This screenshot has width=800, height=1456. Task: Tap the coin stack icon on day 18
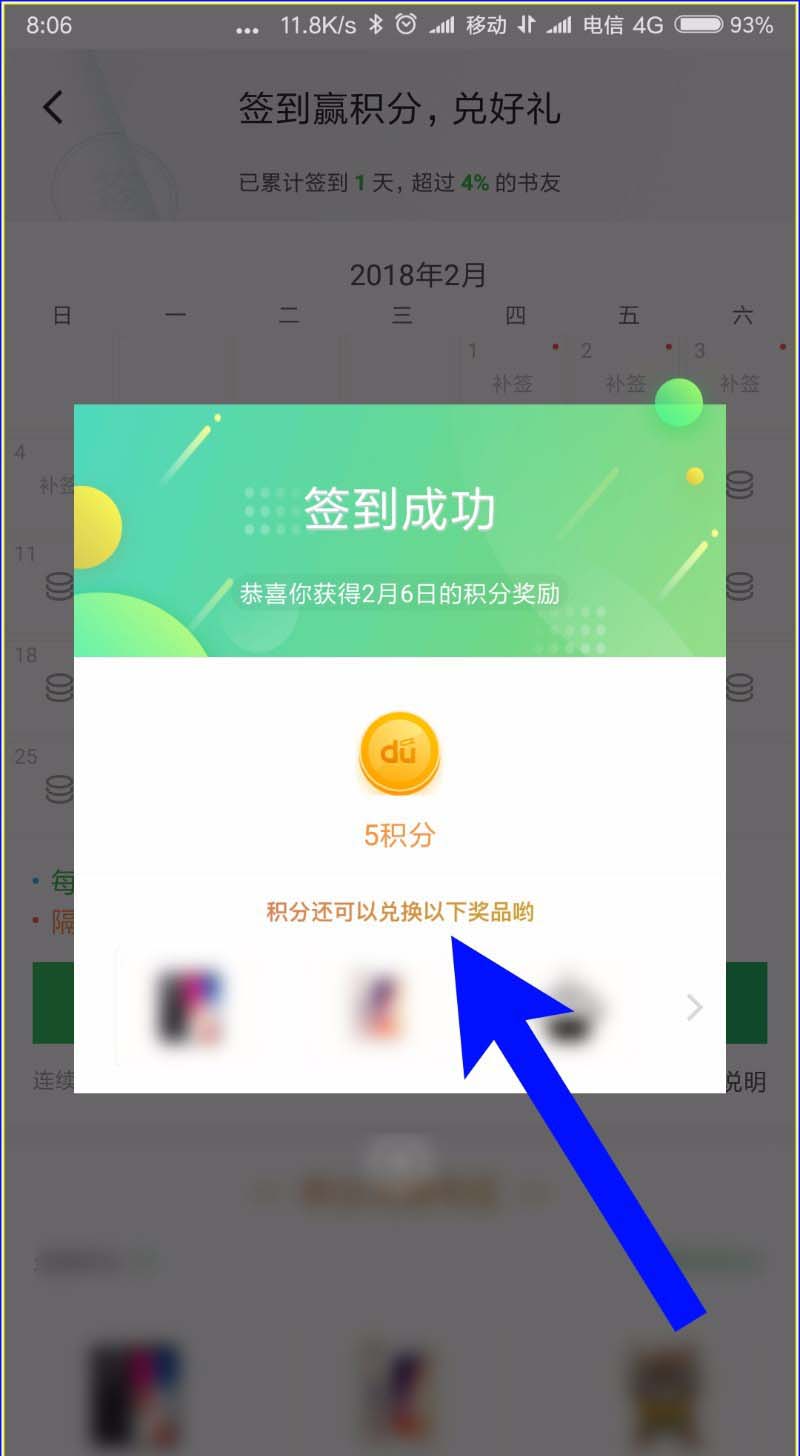(60, 688)
